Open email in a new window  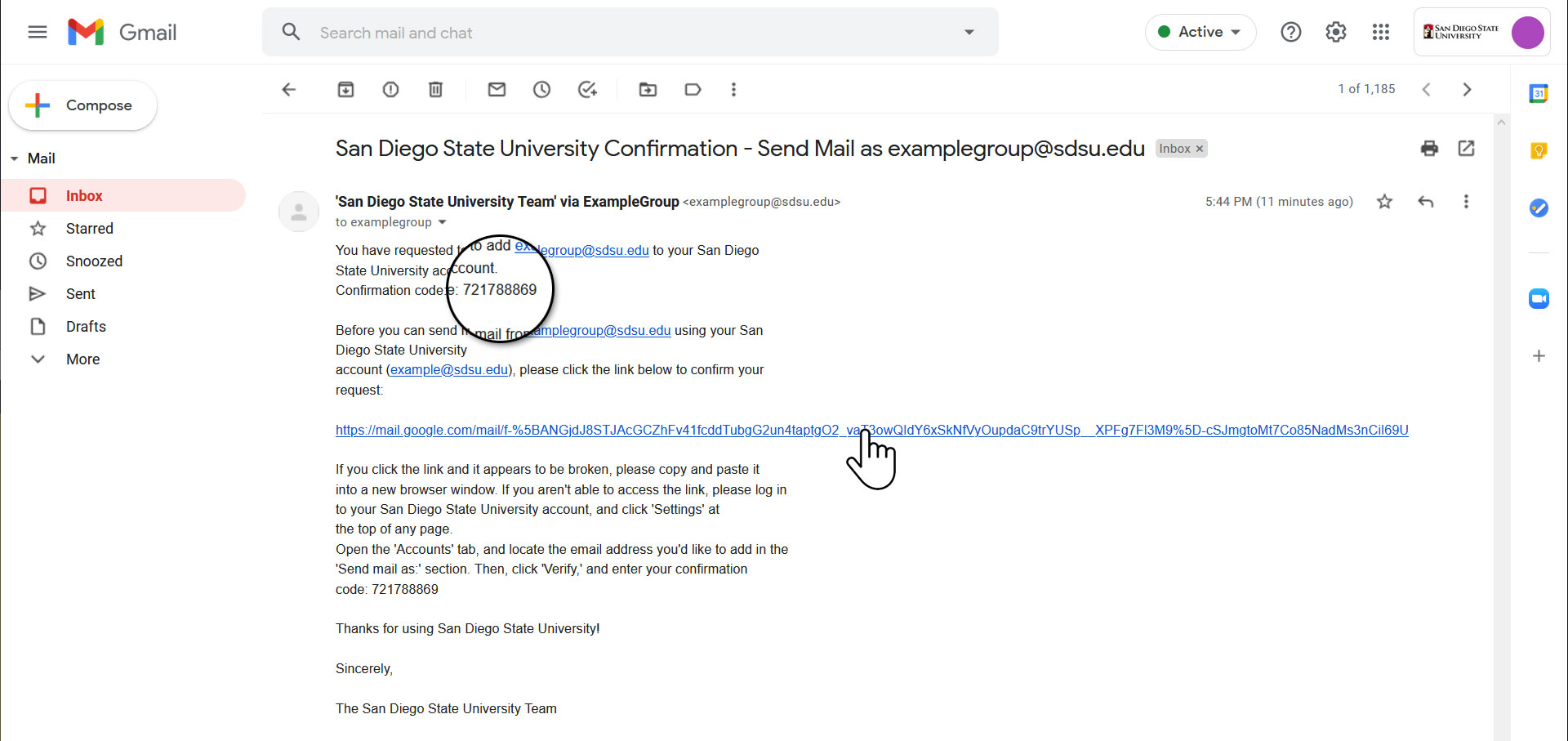coord(1467,148)
